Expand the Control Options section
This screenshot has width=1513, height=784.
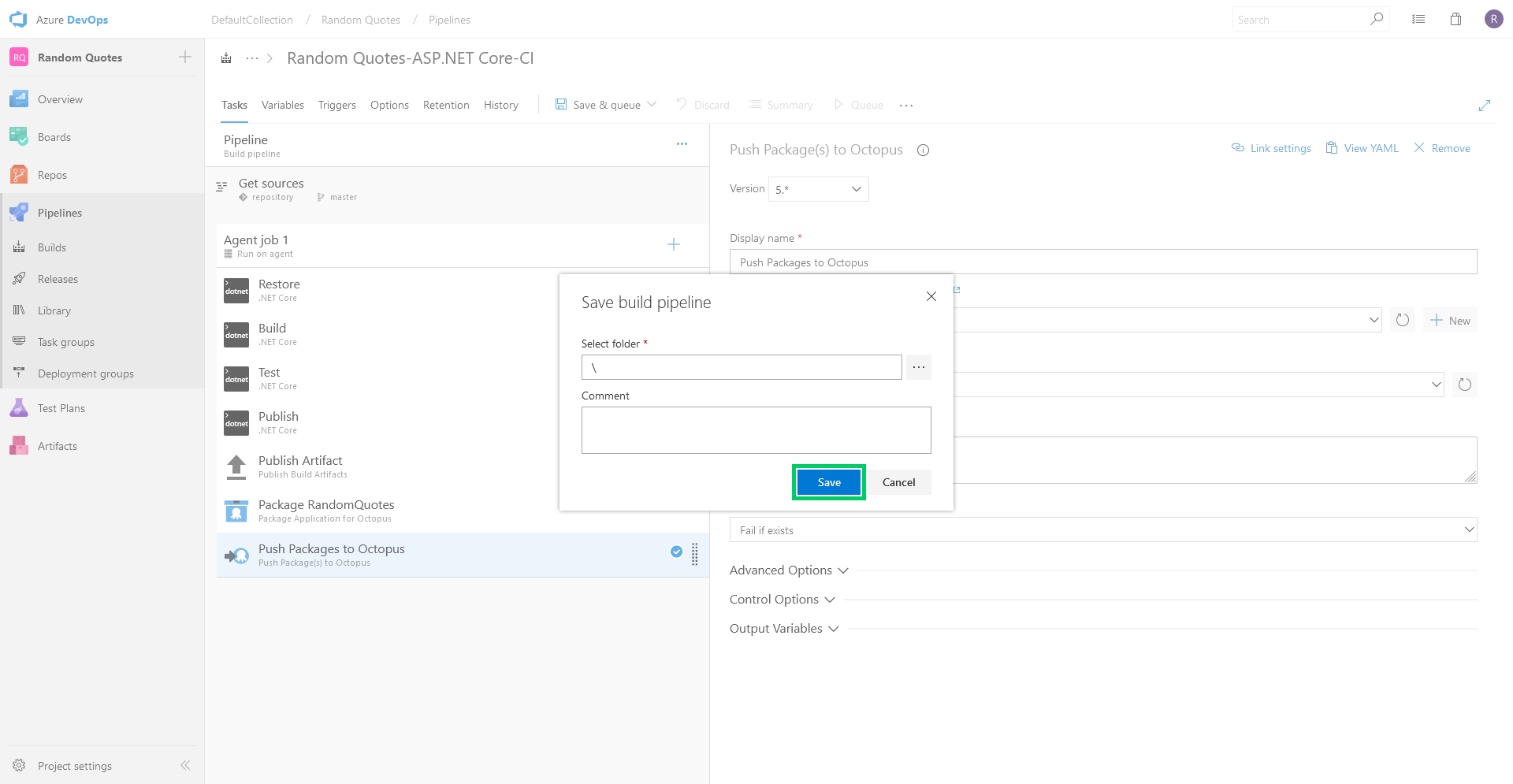pos(783,600)
